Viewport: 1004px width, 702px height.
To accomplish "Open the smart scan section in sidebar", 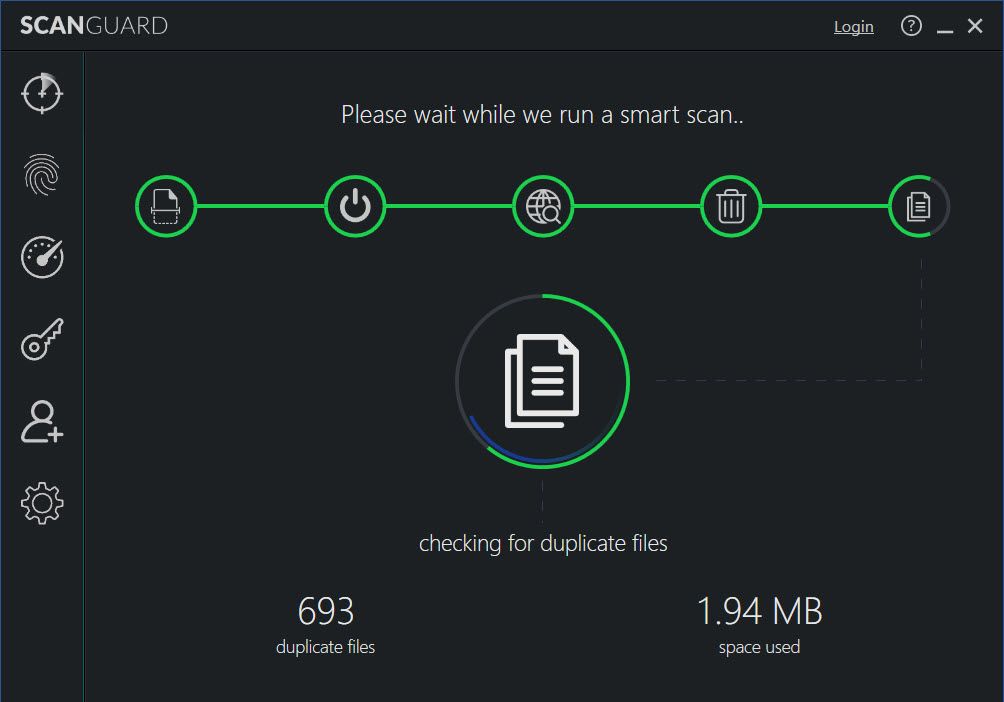I will pyautogui.click(x=41, y=93).
